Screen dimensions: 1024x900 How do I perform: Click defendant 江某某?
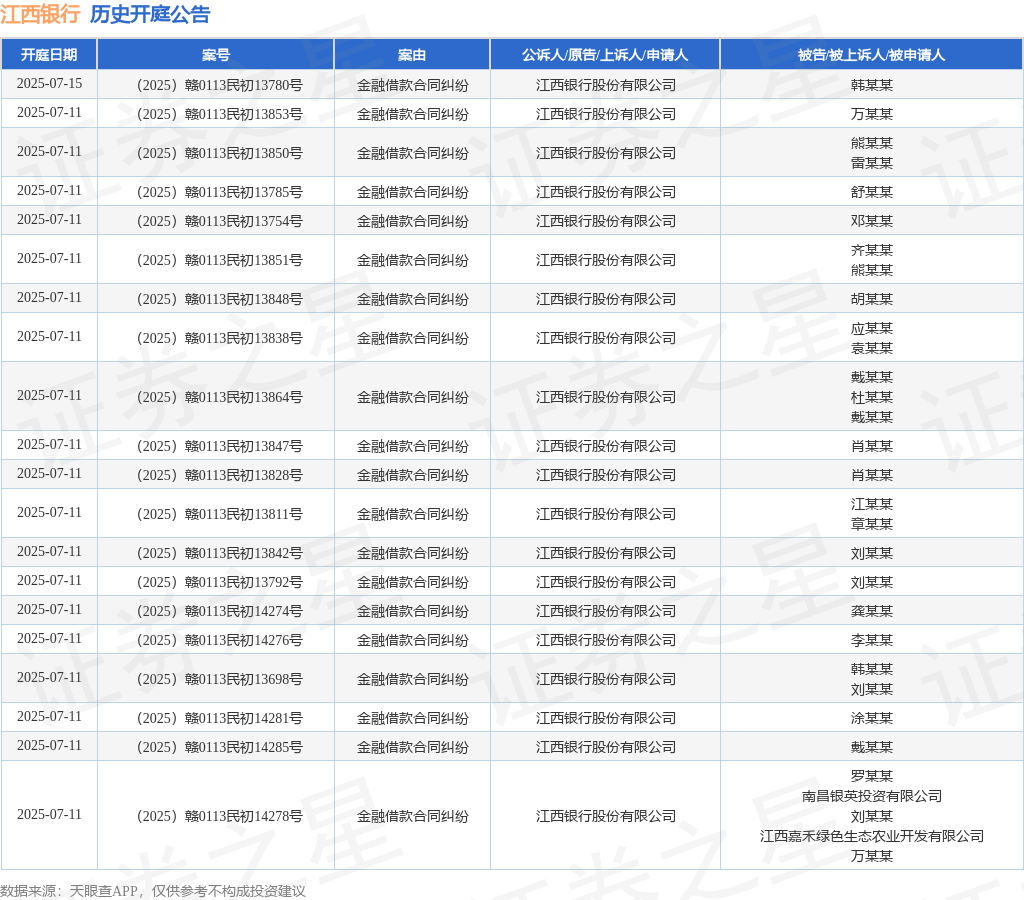click(871, 504)
